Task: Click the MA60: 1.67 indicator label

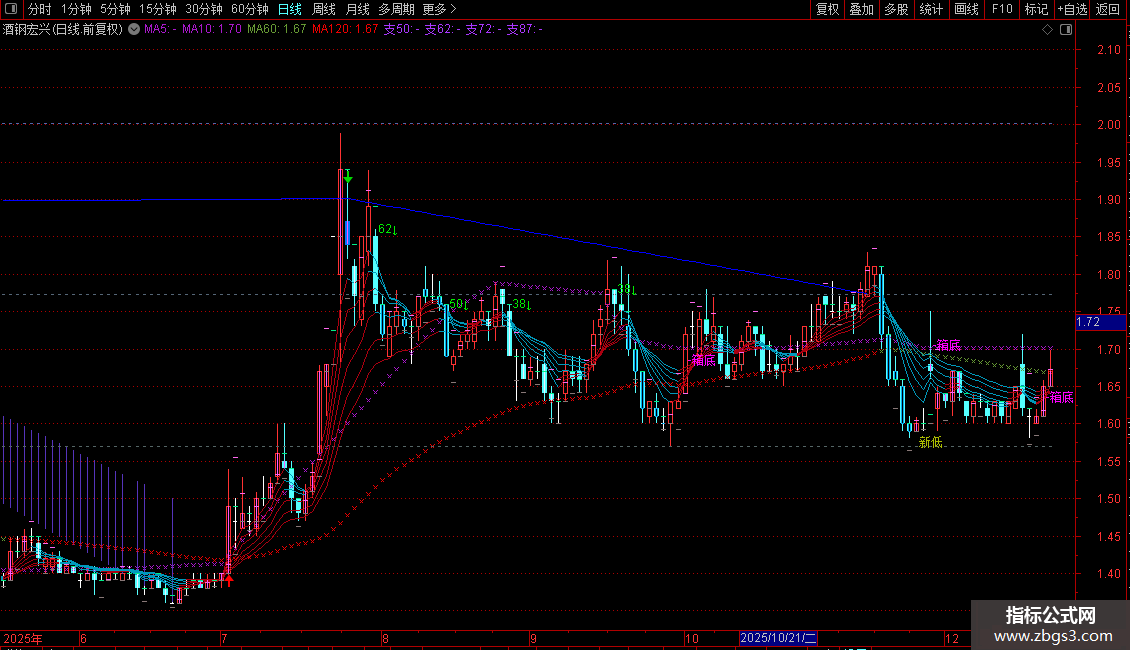Action: (277, 30)
